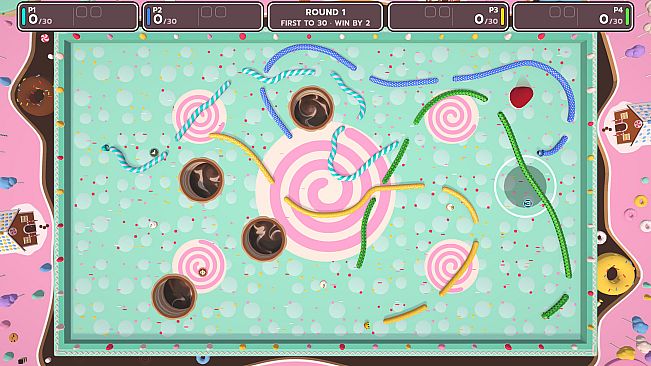The width and height of the screenshot is (651, 366).
Task: Click the cyan color bar beside P1
Action: [24, 17]
